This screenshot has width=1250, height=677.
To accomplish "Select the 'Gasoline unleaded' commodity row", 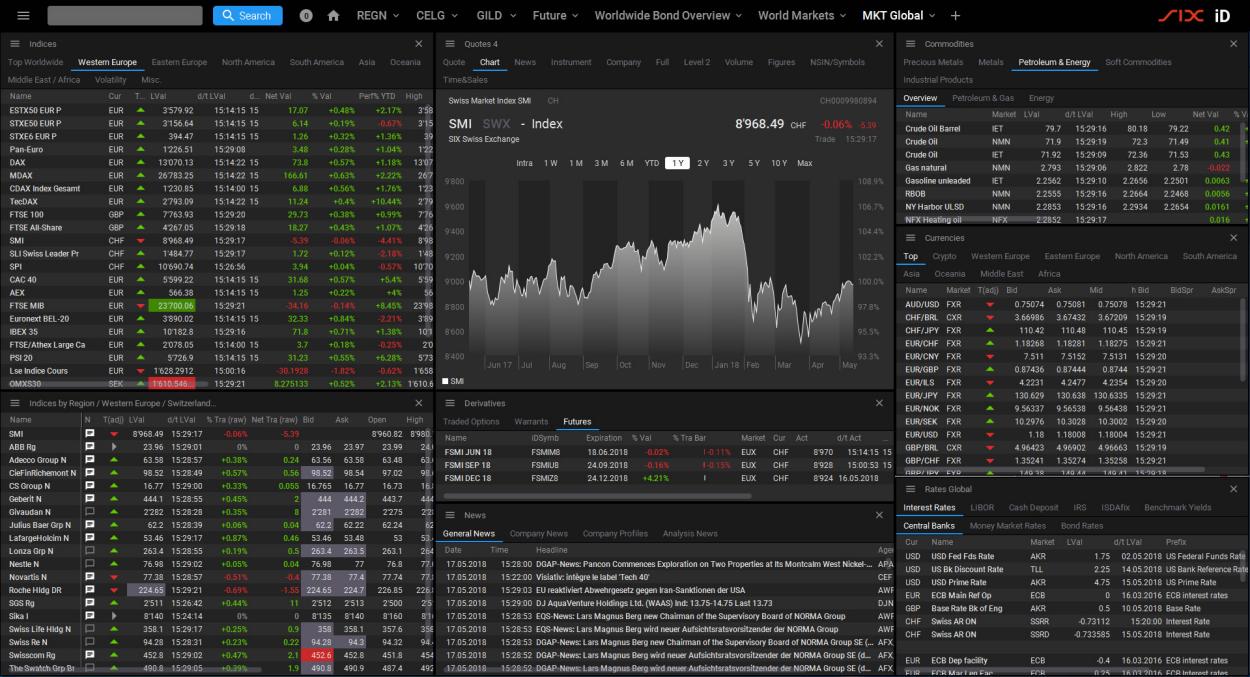I will click(x=1072, y=180).
